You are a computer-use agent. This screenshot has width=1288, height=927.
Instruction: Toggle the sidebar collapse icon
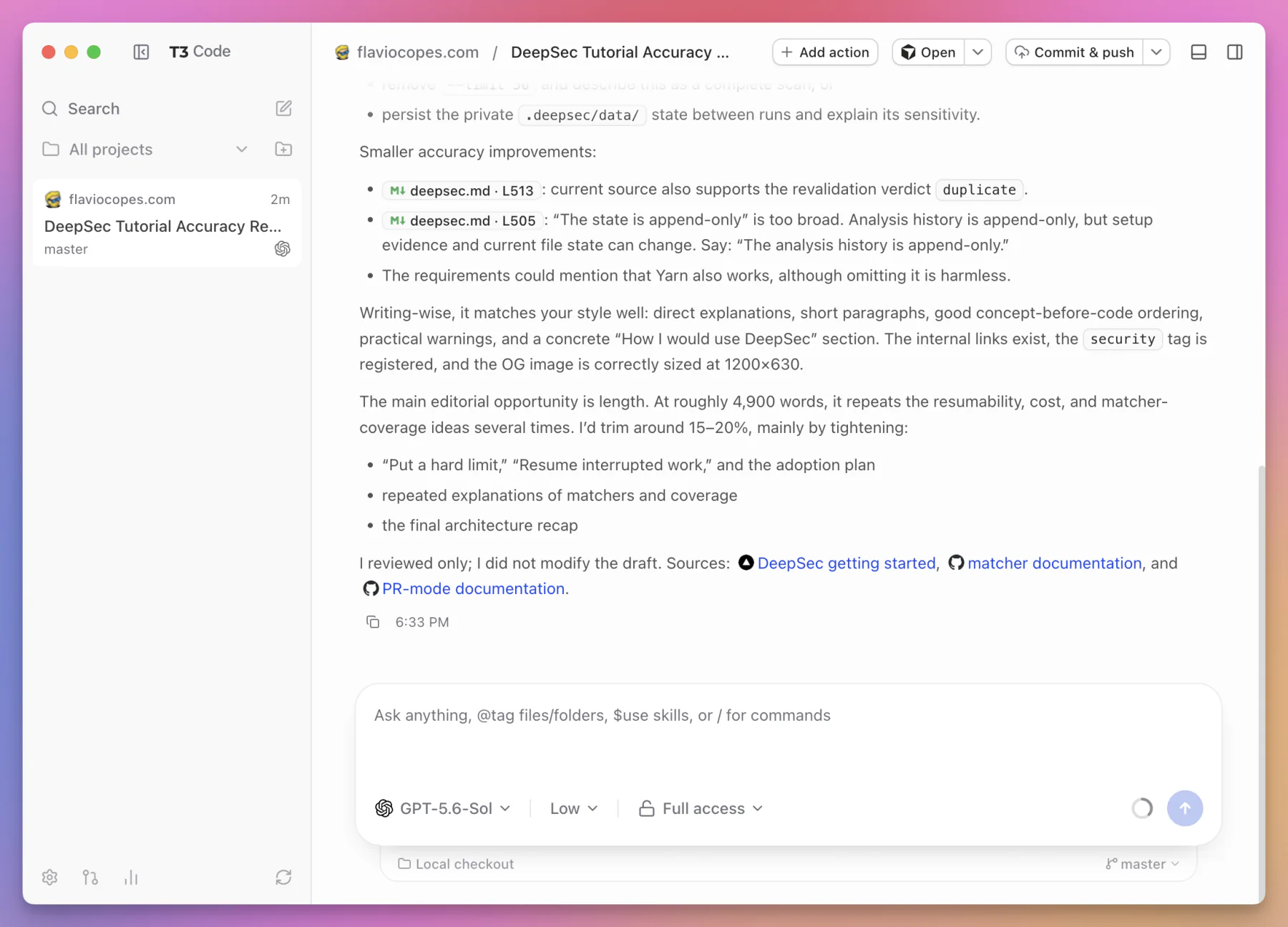tap(141, 52)
